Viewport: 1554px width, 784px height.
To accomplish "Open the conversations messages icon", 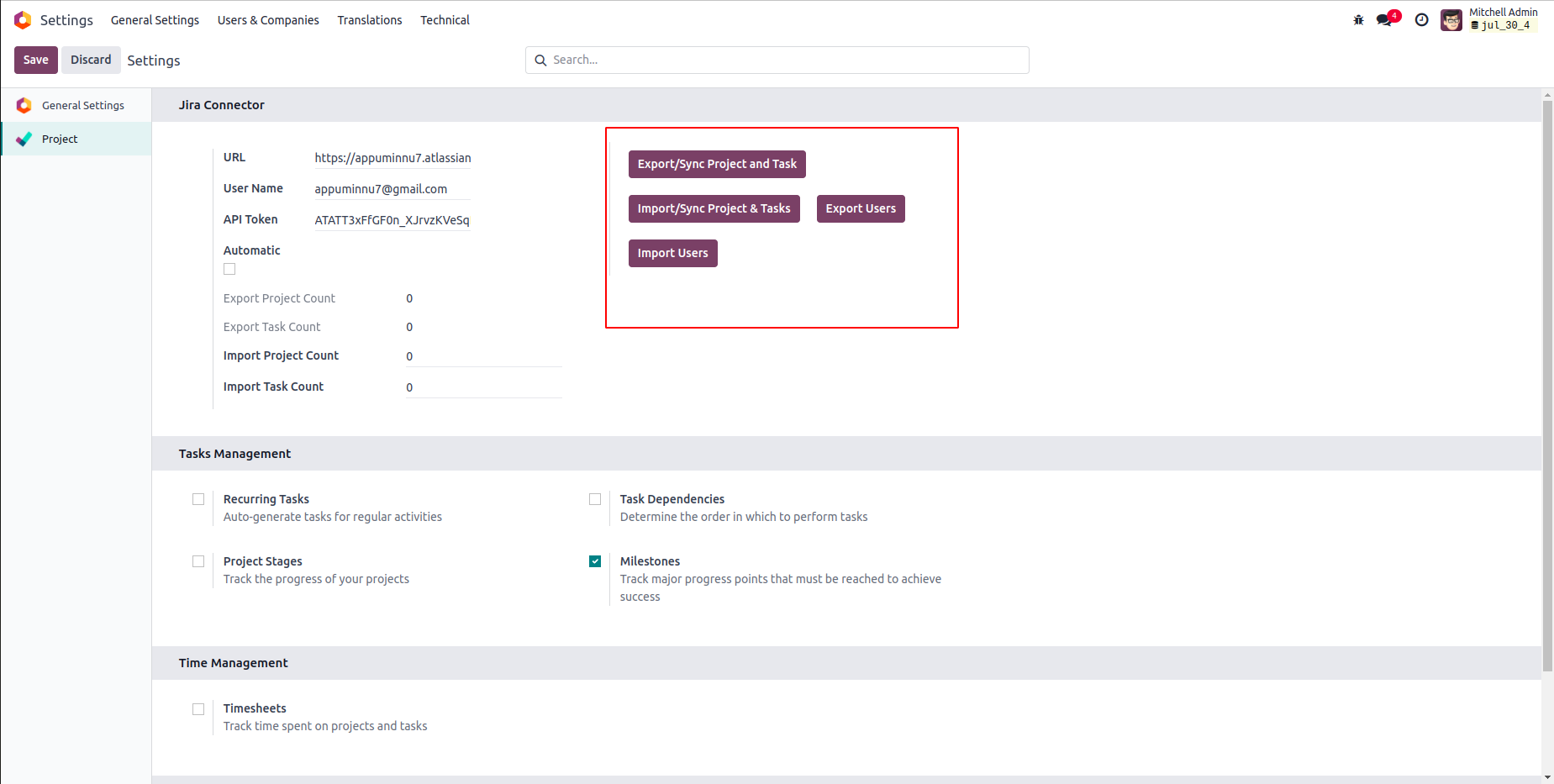I will (1384, 20).
